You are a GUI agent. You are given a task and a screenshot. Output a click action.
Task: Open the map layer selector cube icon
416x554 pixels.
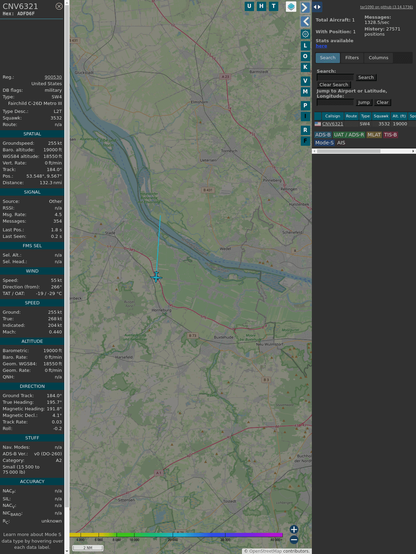(x=291, y=7)
